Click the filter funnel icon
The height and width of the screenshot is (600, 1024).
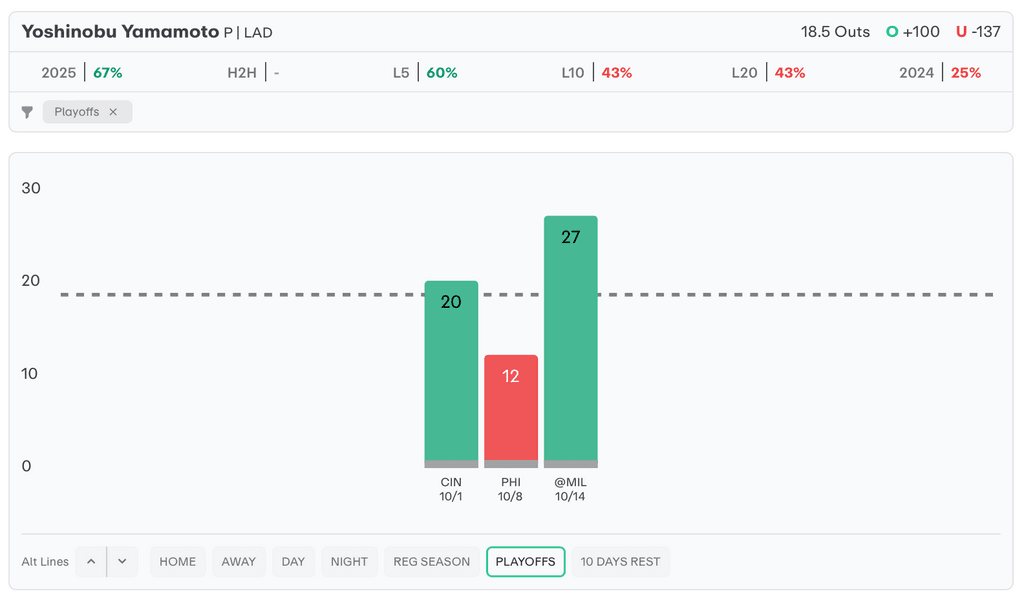[x=28, y=112]
